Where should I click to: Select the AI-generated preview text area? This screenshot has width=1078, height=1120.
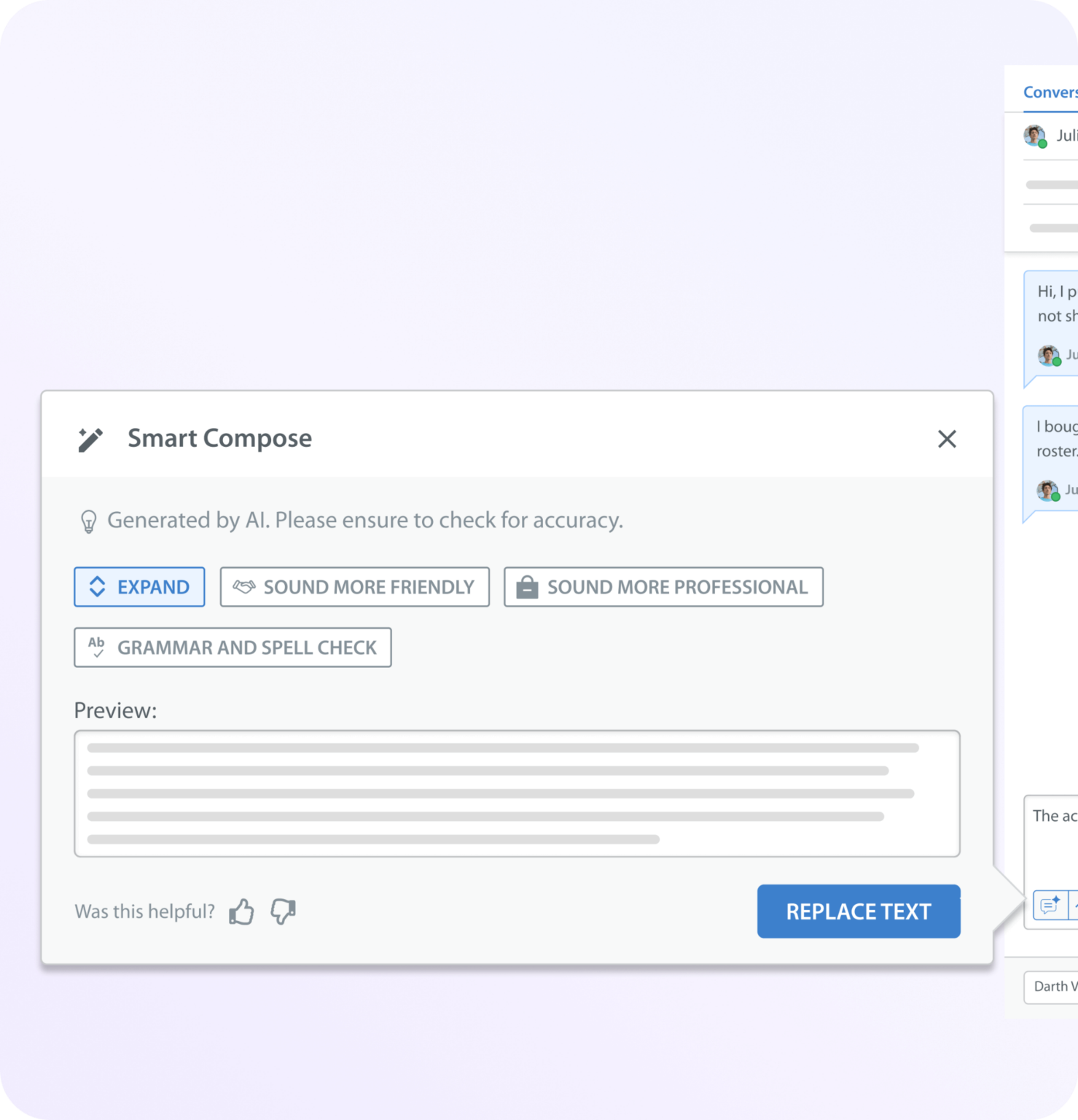click(517, 793)
